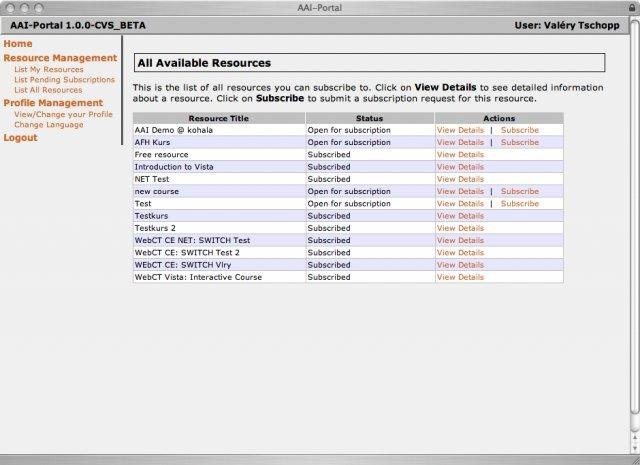View Details for Testkurs row
The width and height of the screenshot is (640, 465).
pos(460,216)
